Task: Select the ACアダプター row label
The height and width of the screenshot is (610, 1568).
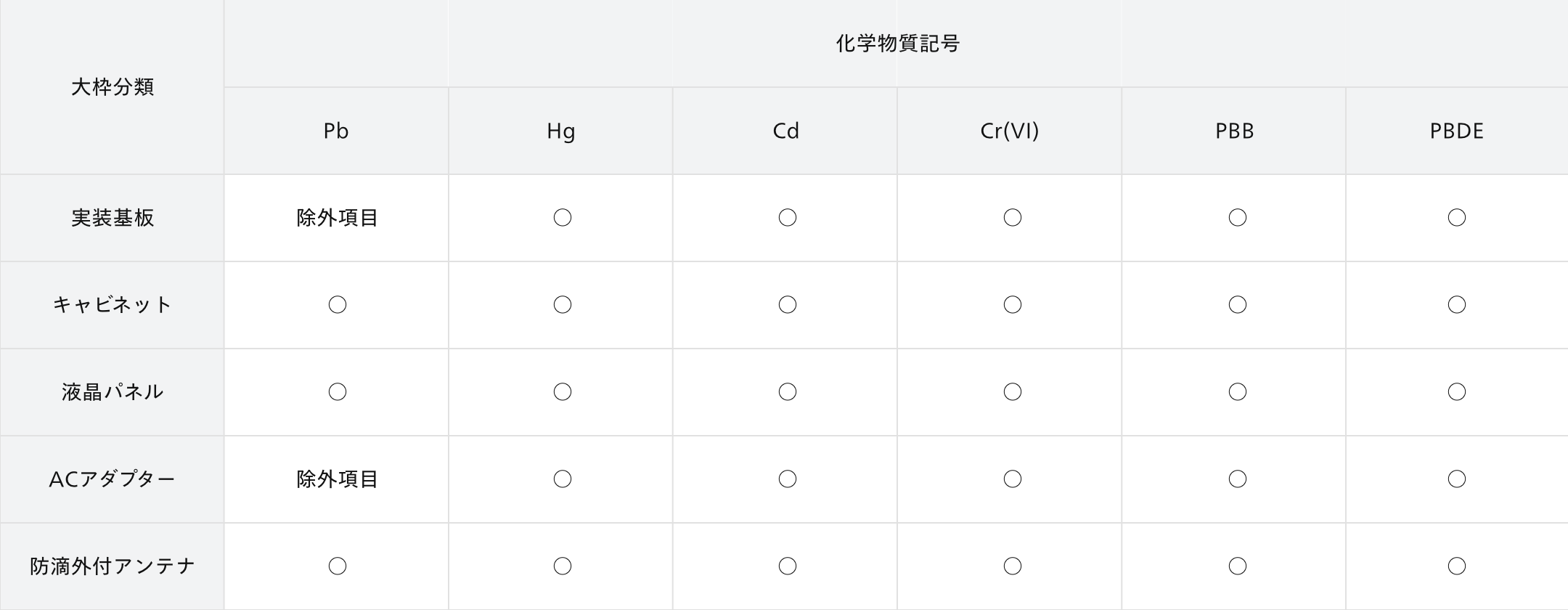Action: (x=113, y=479)
